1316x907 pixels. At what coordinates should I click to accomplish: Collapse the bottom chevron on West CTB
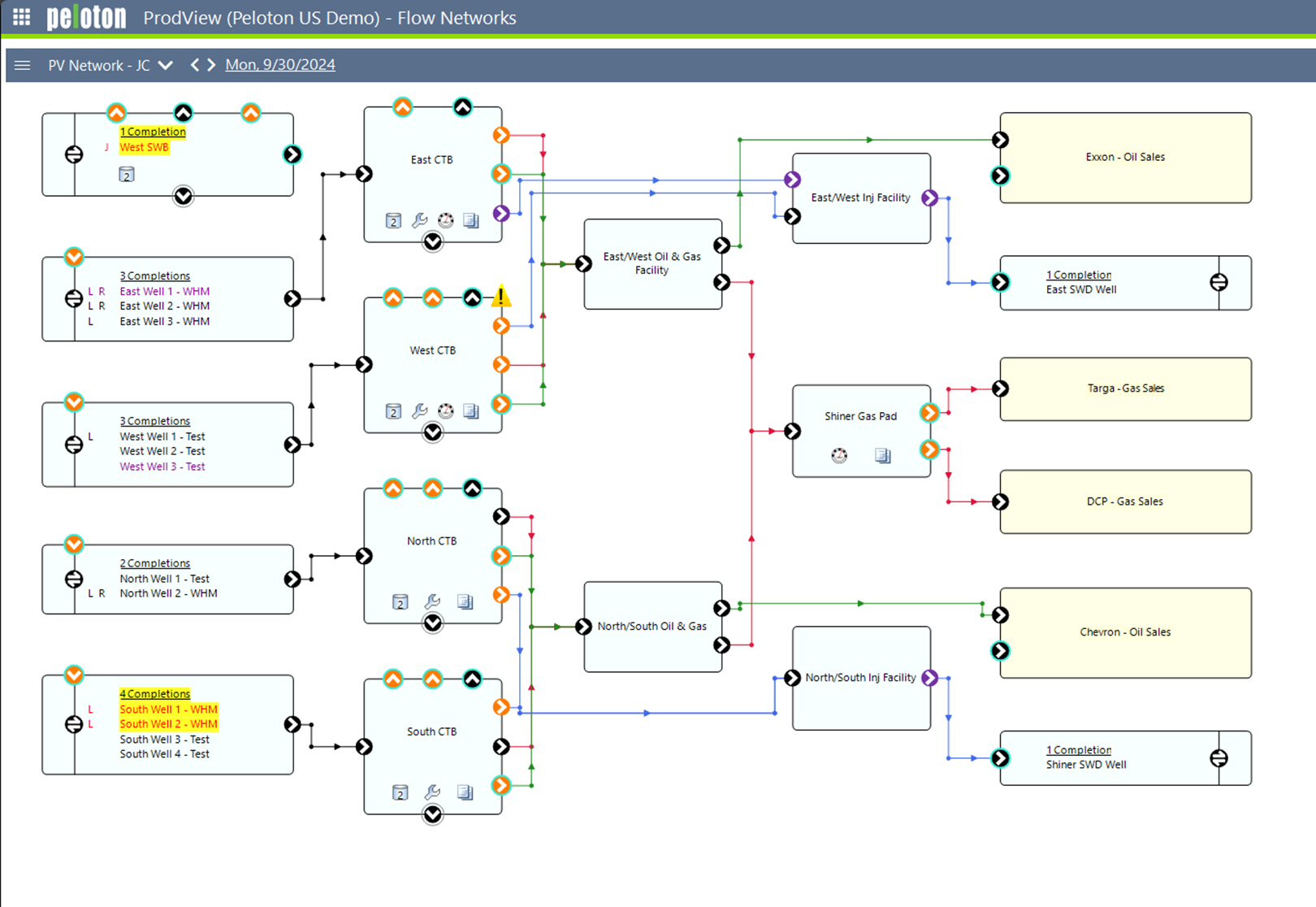pos(433,432)
